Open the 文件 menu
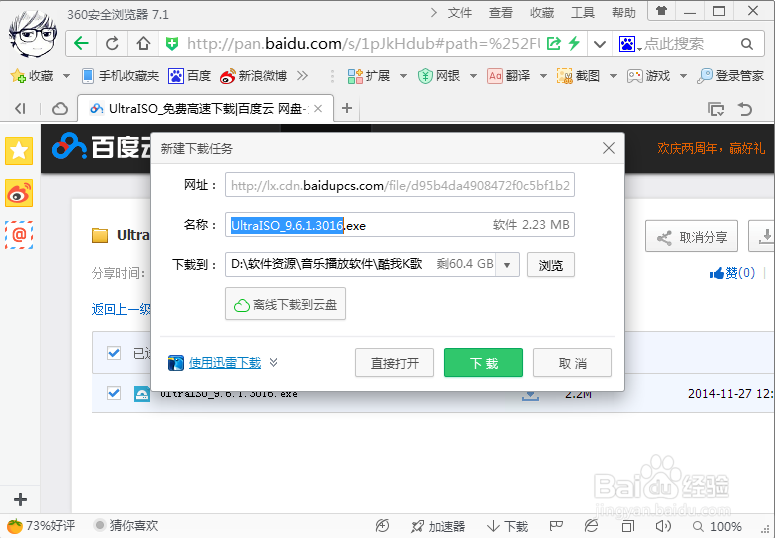The height and width of the screenshot is (538, 775). (460, 13)
